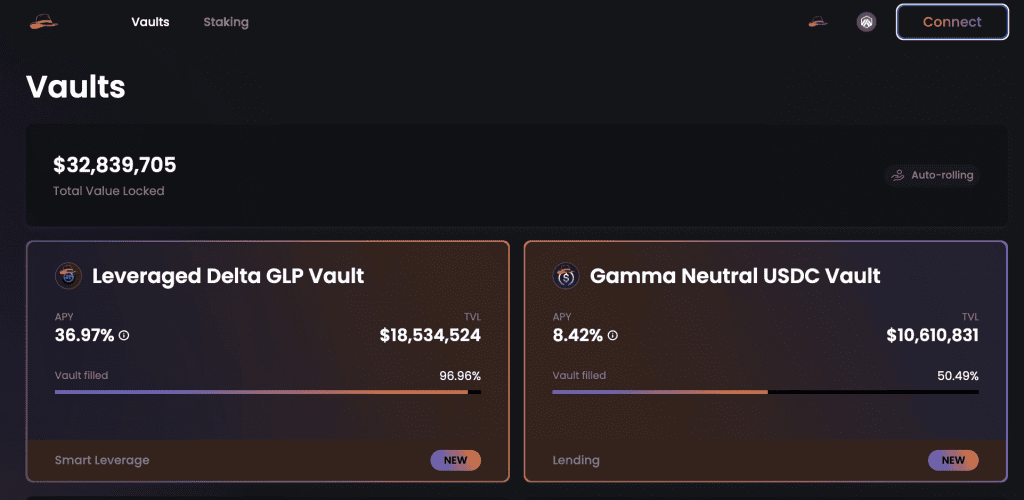Open the Gamma Neutral USDC Vault title
Screen dimensions: 1024x500
coord(735,276)
